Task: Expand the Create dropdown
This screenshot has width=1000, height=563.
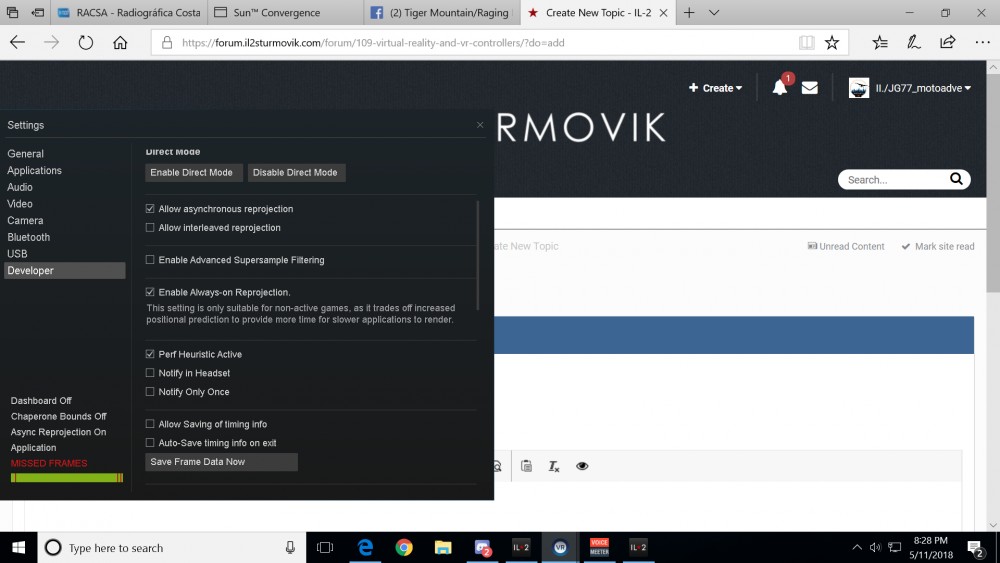Action: coord(716,88)
